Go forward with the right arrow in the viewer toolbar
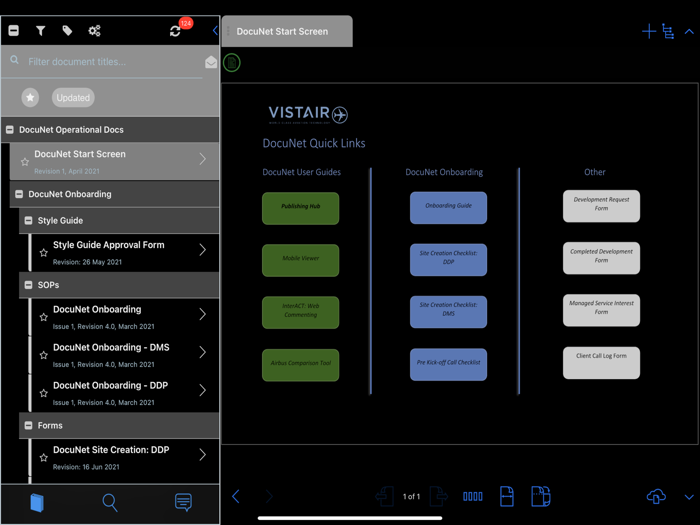Image resolution: width=700 pixels, height=525 pixels. coord(269,496)
